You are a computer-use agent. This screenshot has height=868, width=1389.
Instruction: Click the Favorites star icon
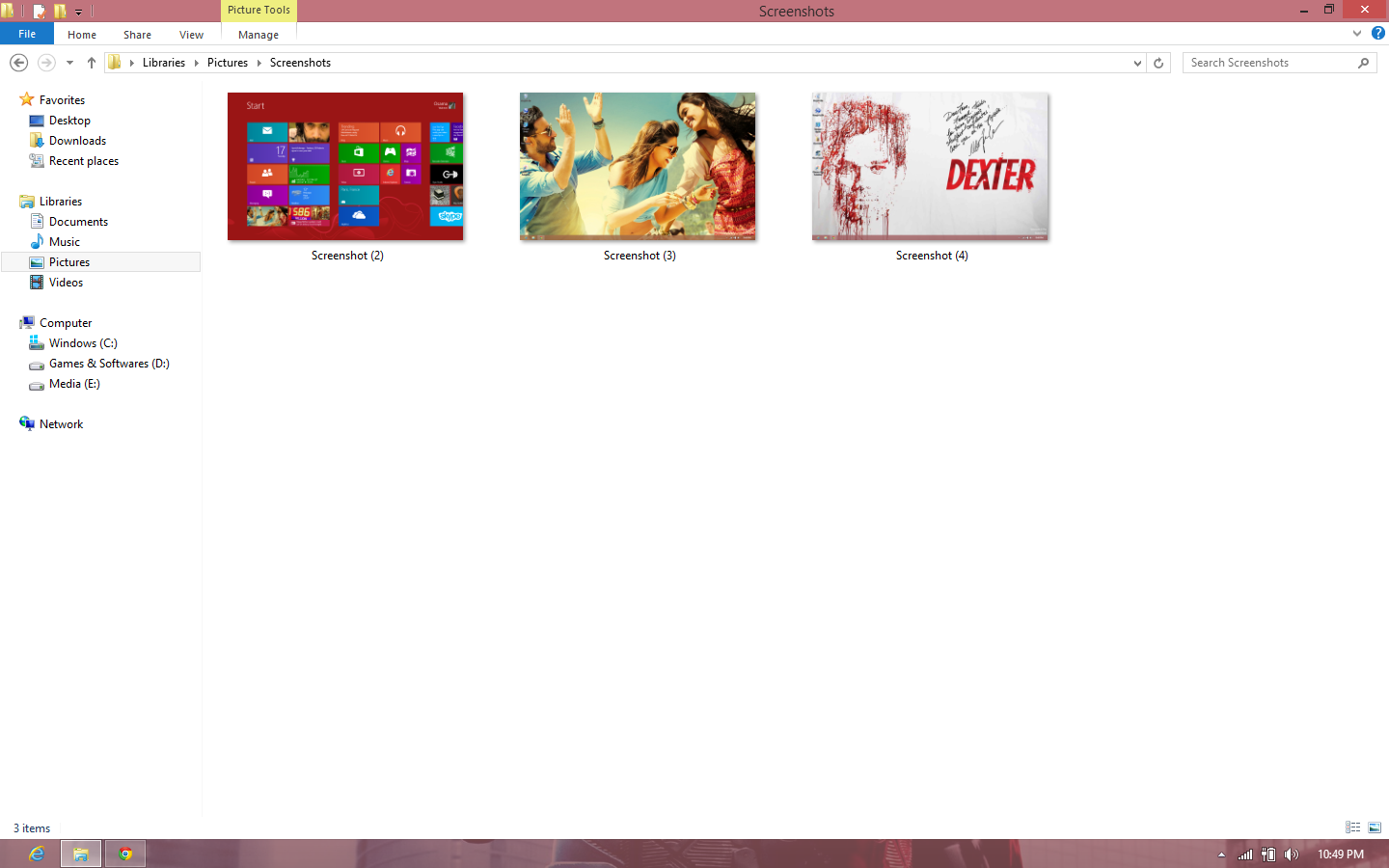tap(27, 99)
